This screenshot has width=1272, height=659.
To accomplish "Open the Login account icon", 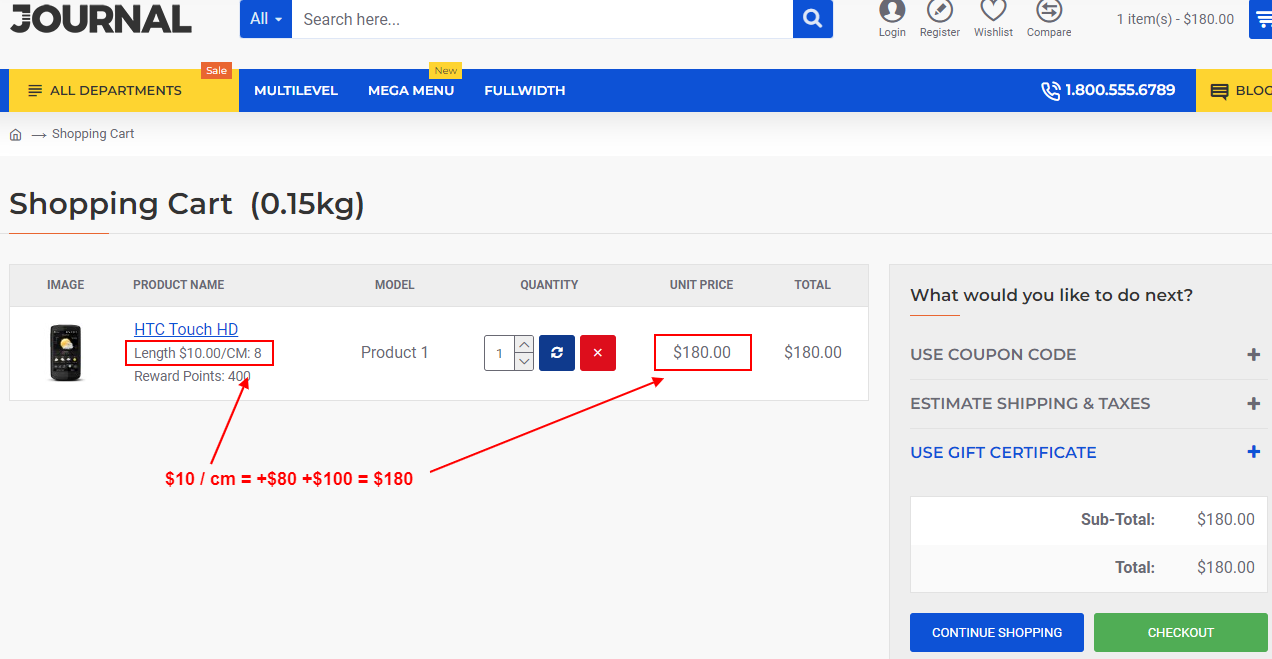I will point(892,12).
